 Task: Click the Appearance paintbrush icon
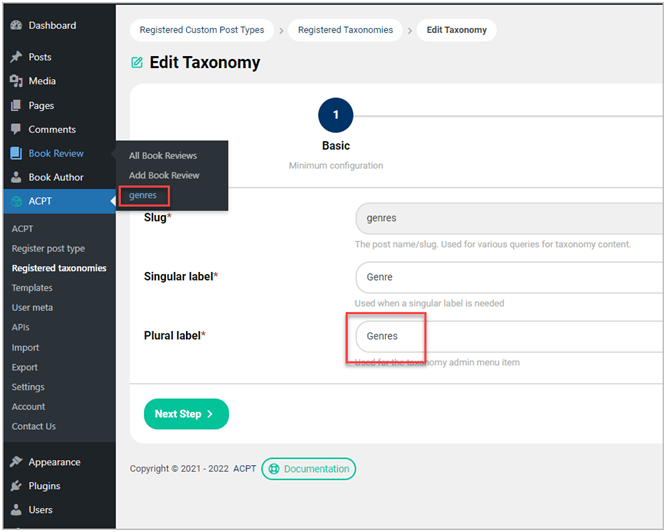click(x=16, y=462)
